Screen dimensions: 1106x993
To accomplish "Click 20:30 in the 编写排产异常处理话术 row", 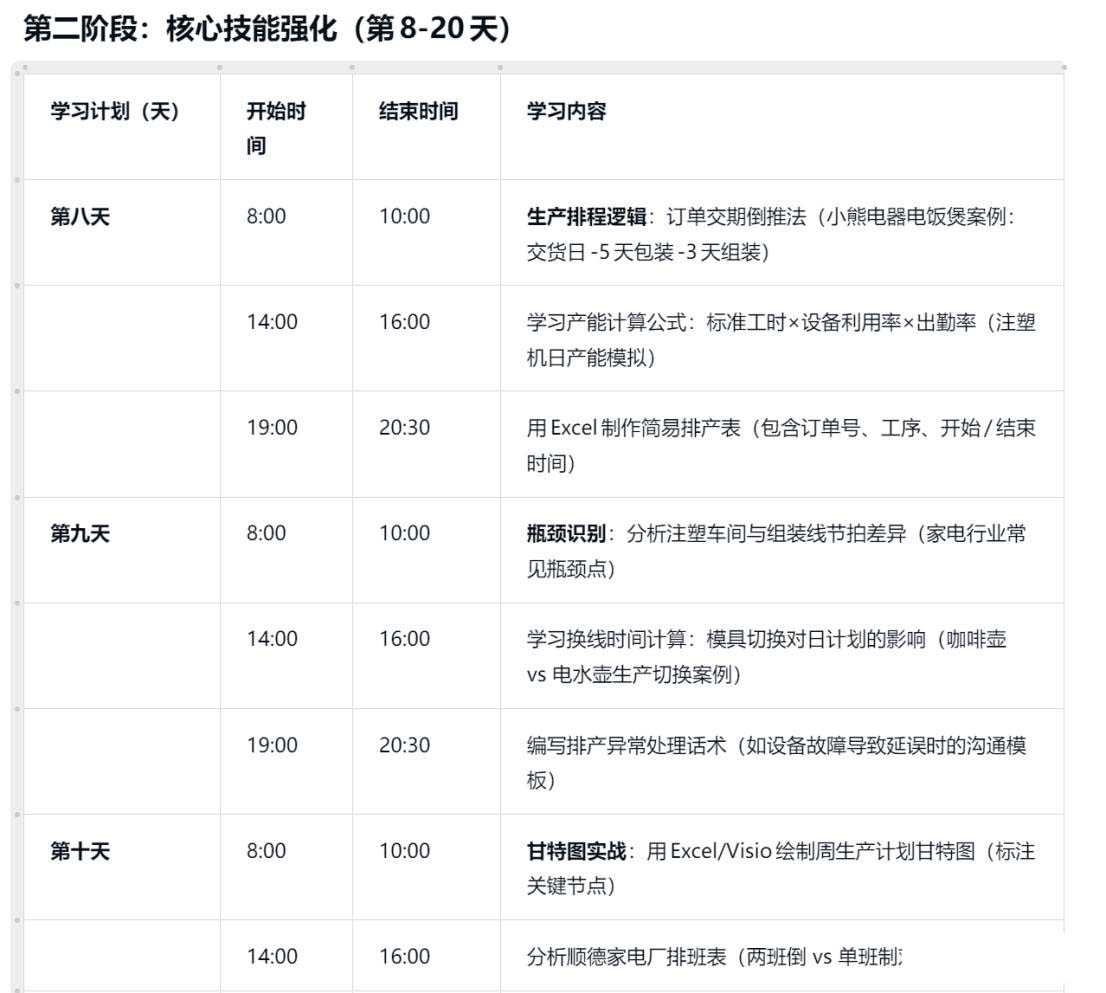I will 404,745.
